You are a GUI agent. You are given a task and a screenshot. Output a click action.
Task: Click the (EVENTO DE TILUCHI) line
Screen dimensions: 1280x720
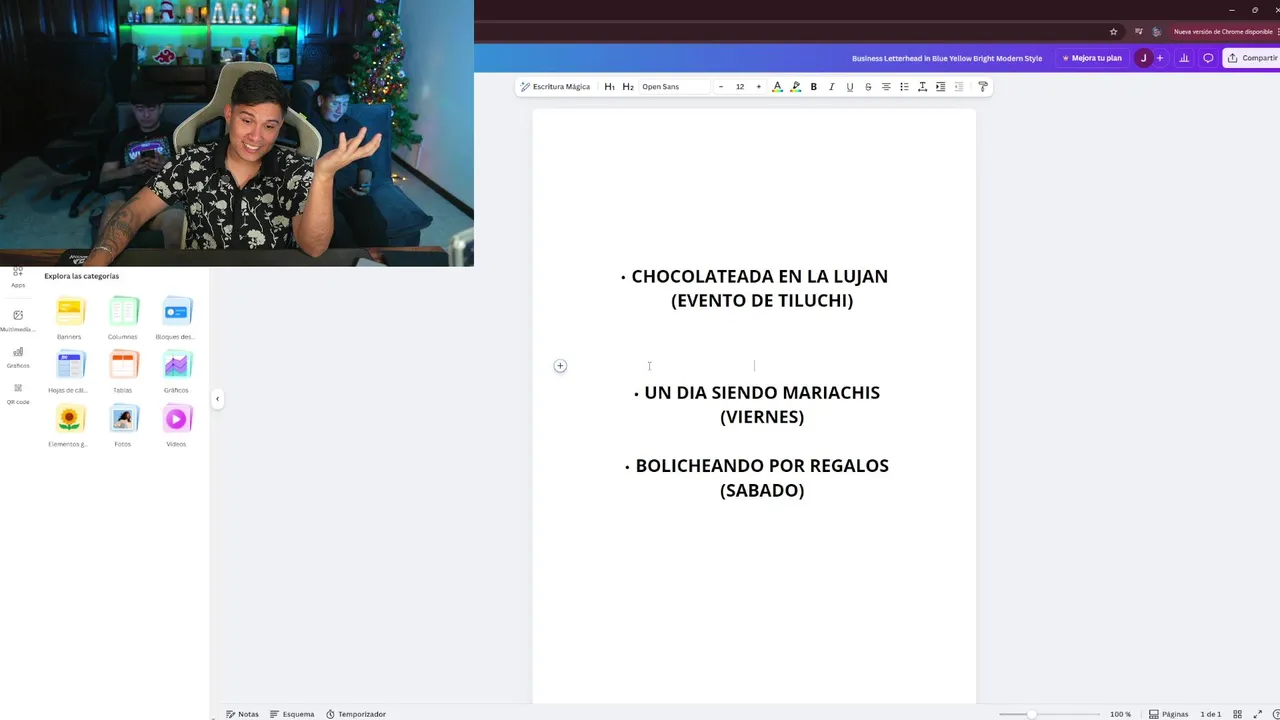point(762,301)
